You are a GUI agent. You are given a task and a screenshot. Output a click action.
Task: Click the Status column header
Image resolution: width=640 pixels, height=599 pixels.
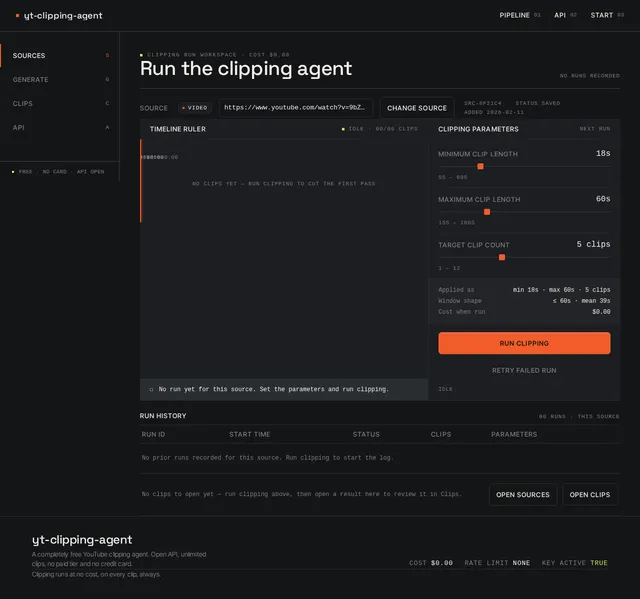pyautogui.click(x=366, y=435)
